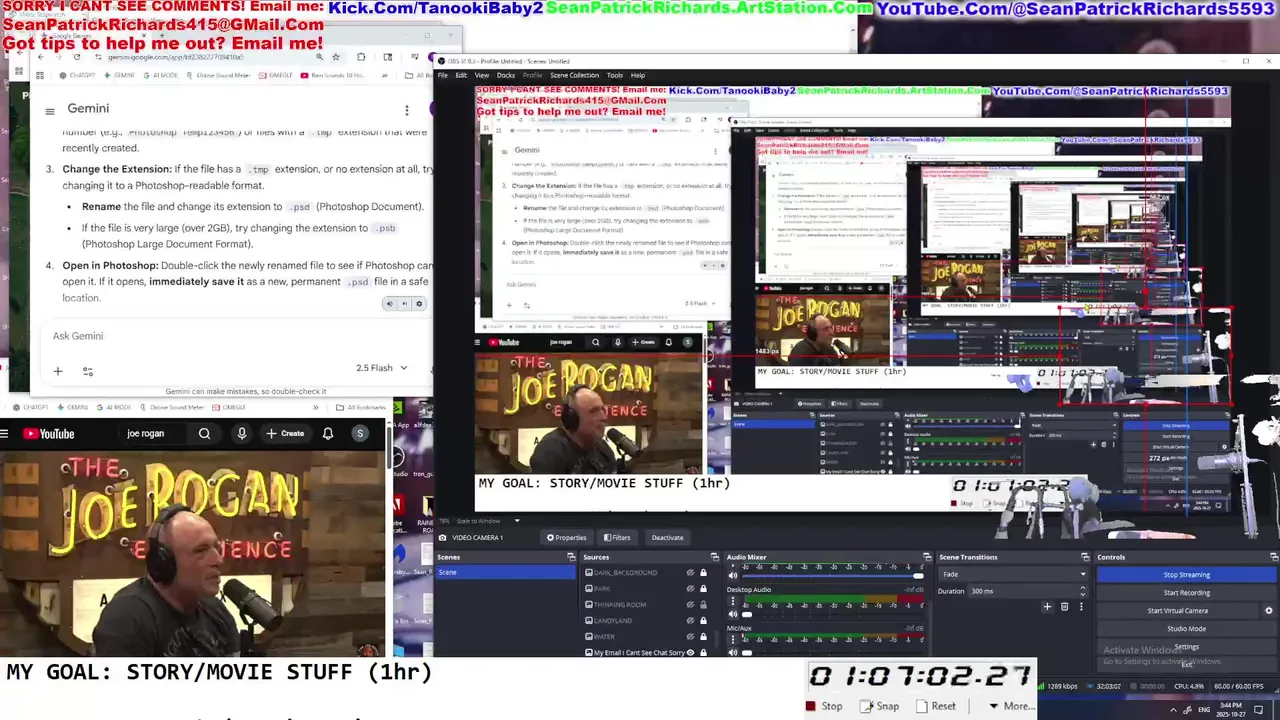Viewport: 1280px width, 720px height.
Task: Toggle lock on PARK source
Action: click(x=703, y=589)
